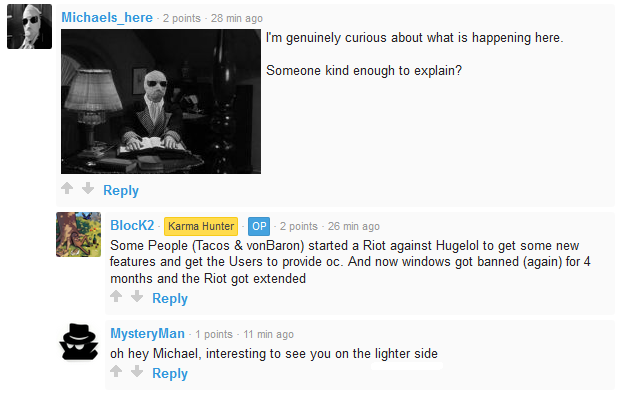Reply to BlocK2's explanation comment

[x=170, y=298]
